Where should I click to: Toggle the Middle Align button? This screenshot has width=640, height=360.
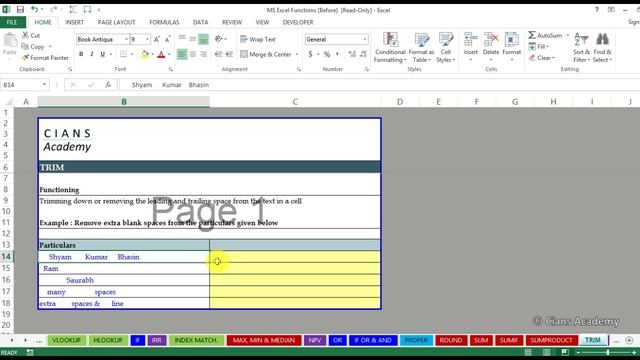(x=193, y=39)
